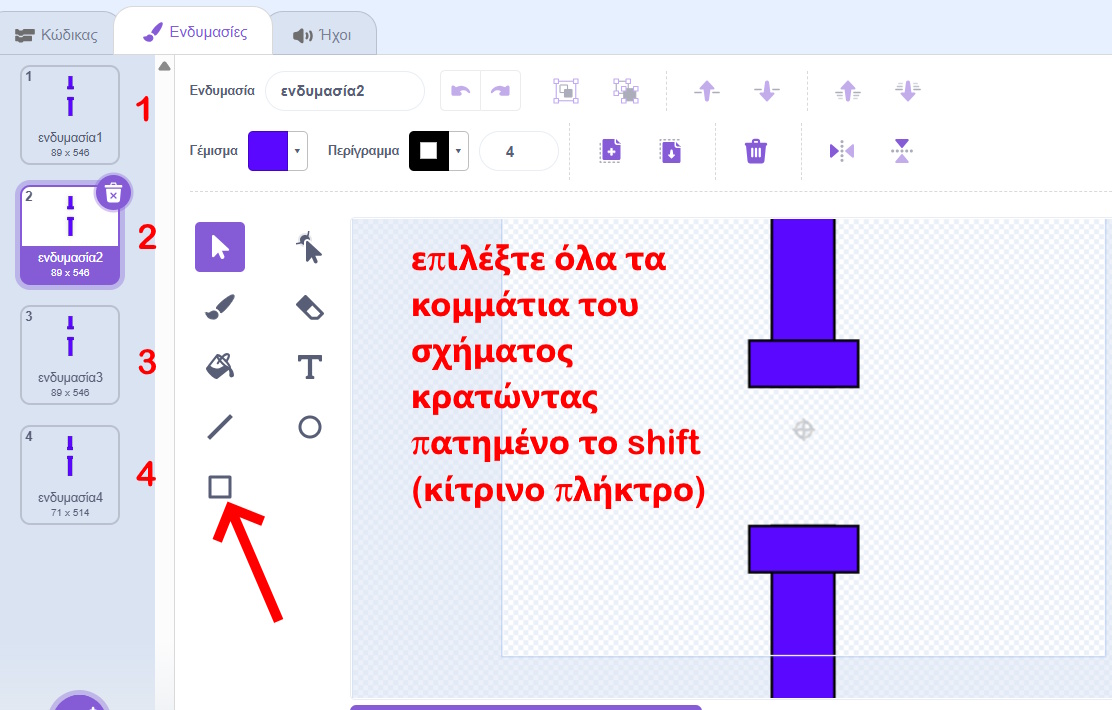The height and width of the screenshot is (710, 1112).
Task: Switch to the Ενδυμασίες tab
Action: point(194,32)
